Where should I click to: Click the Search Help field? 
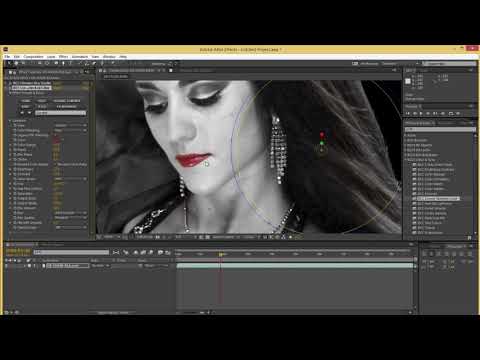pos(449,63)
